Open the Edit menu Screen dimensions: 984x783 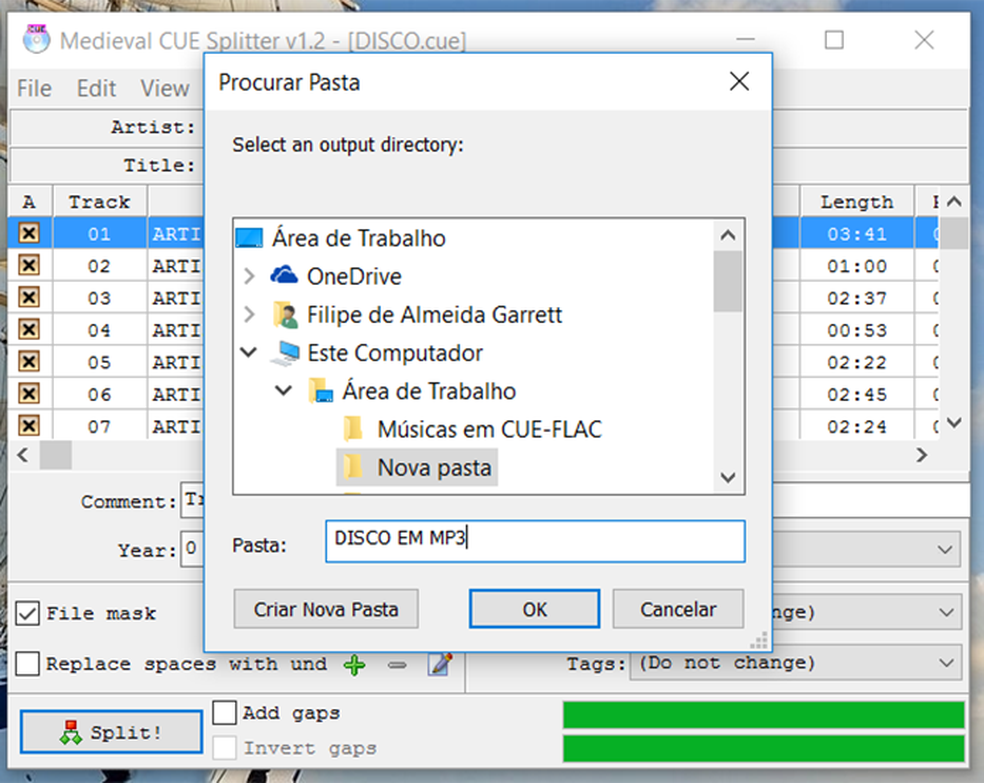[96, 88]
